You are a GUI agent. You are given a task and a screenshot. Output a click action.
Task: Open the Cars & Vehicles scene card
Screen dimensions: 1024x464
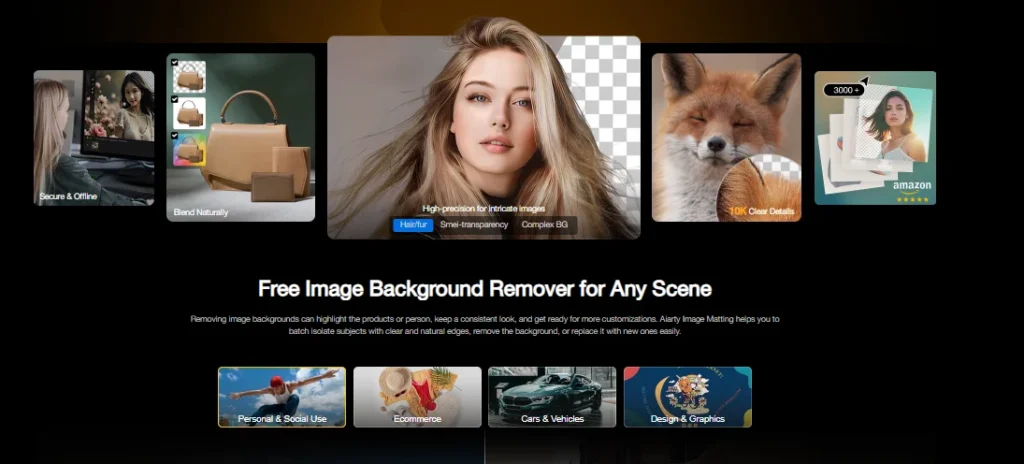point(552,397)
